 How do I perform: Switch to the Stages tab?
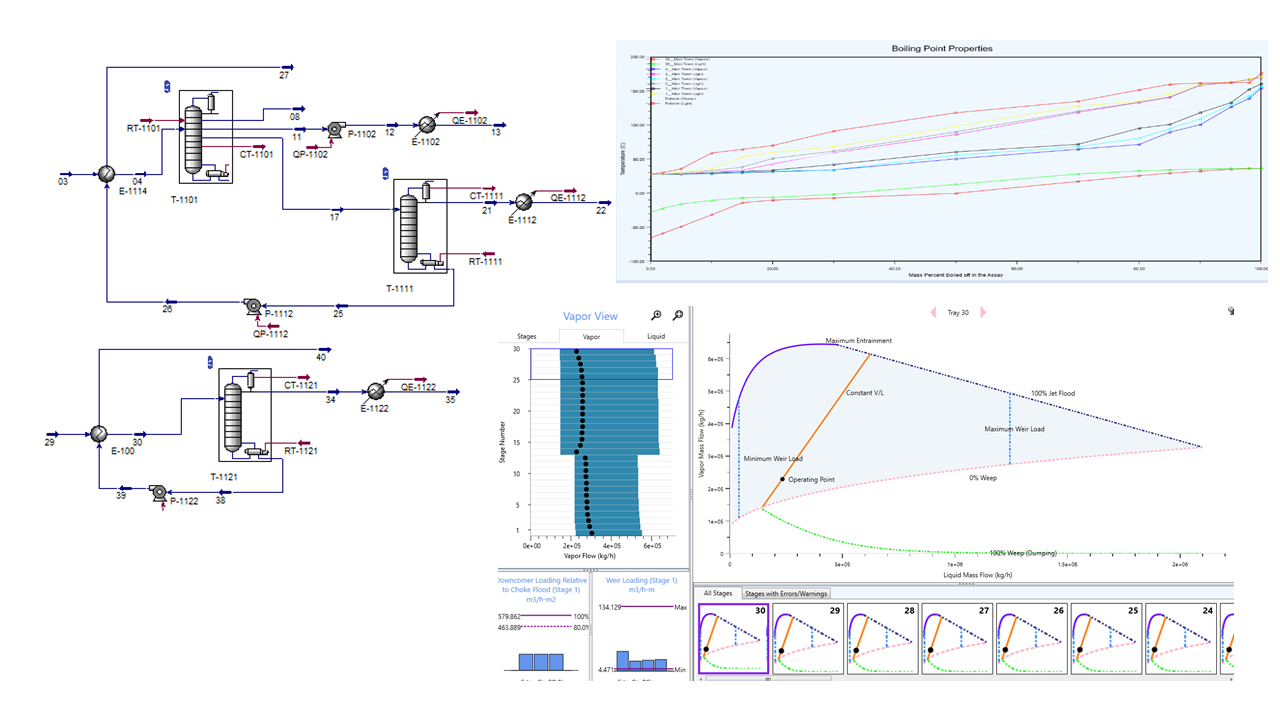coord(526,337)
